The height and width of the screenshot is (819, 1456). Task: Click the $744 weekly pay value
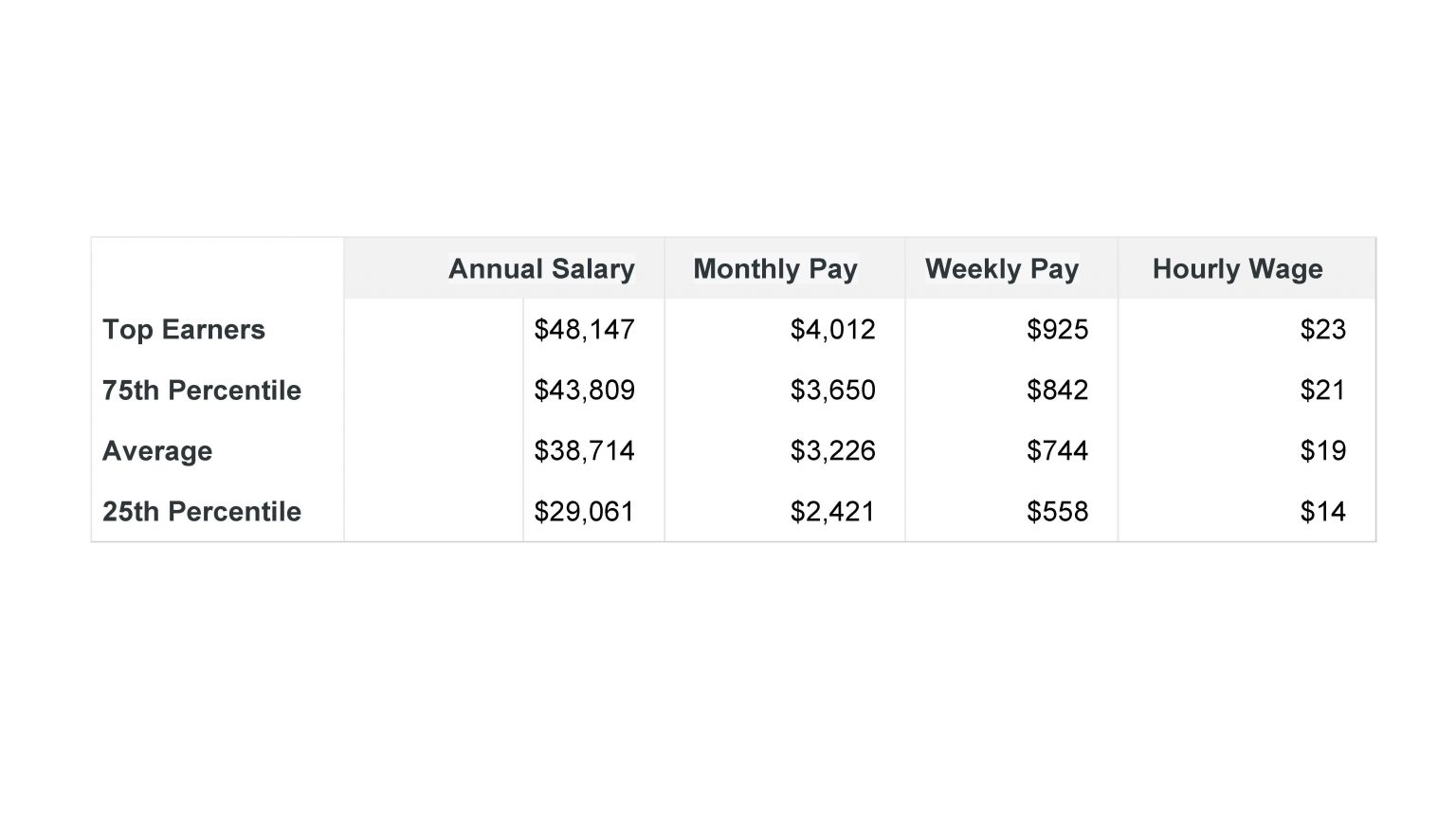1057,451
